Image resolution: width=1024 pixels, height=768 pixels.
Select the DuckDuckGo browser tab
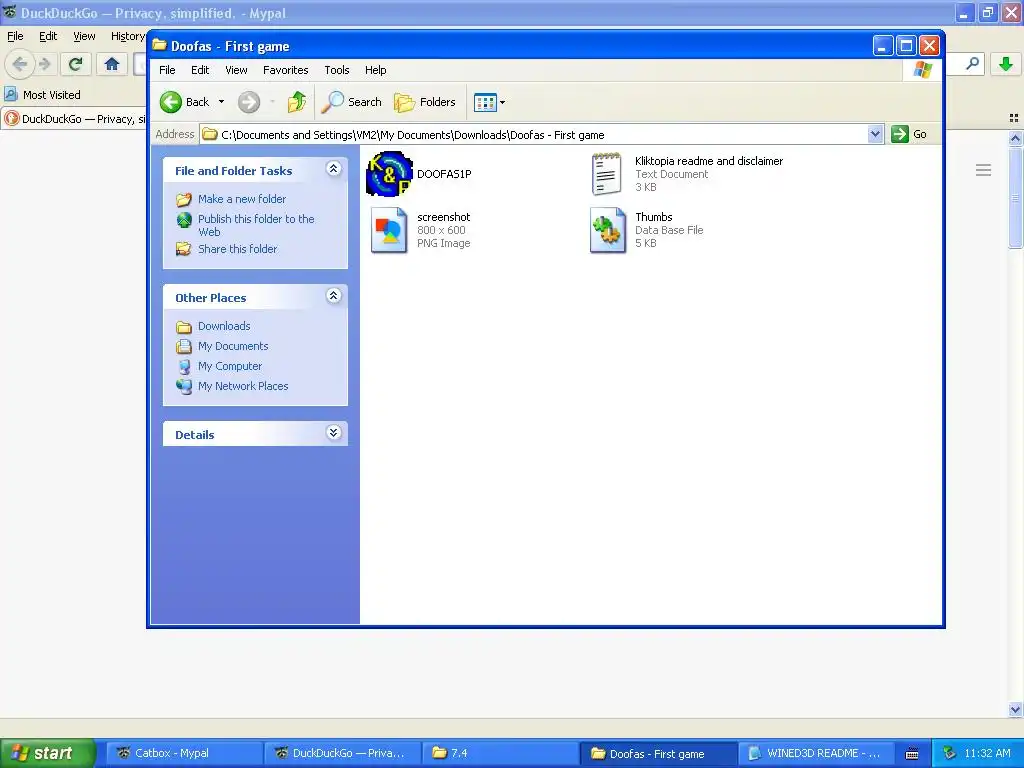pos(74,119)
